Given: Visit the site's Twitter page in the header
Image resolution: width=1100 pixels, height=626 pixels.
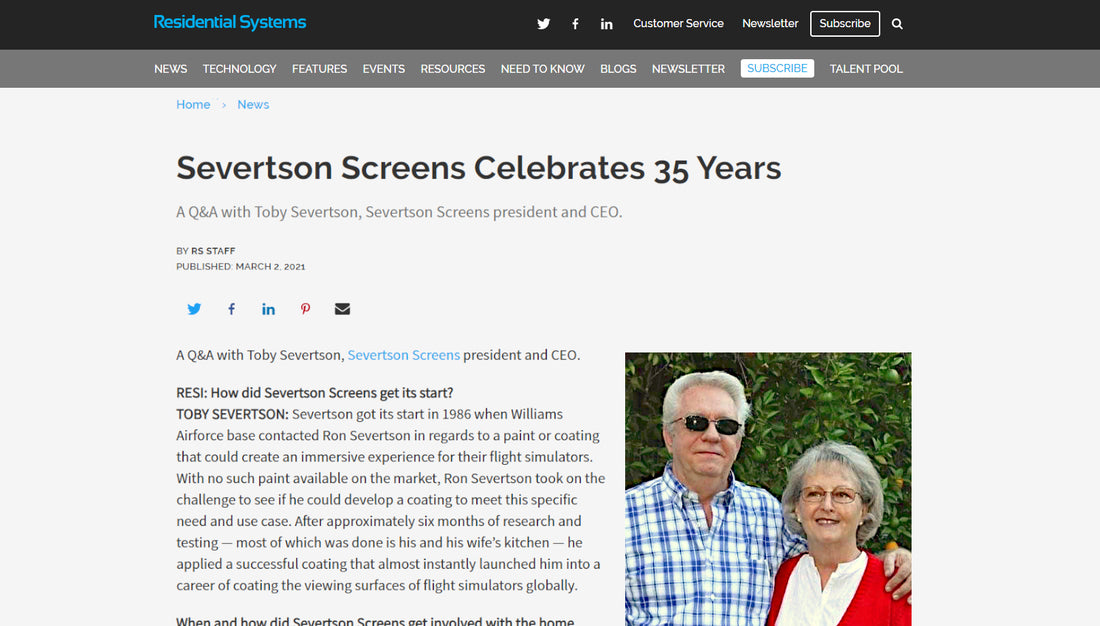Looking at the screenshot, I should point(543,23).
